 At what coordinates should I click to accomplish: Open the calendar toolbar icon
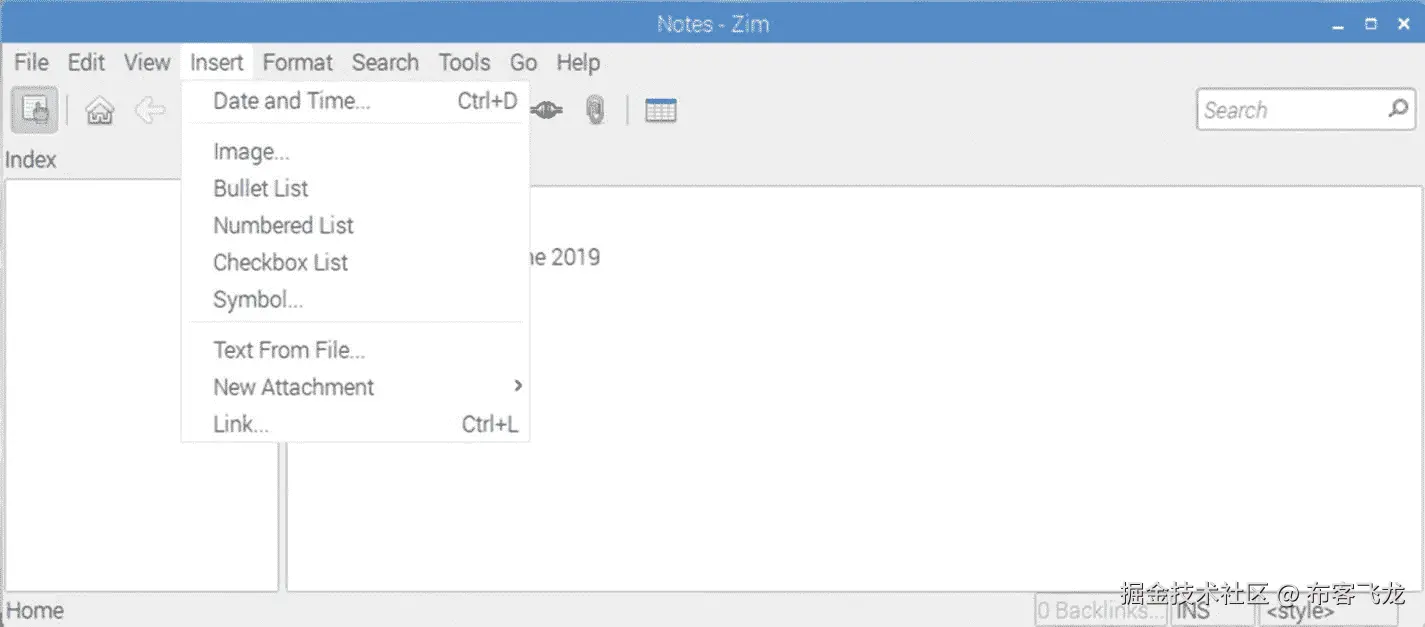tap(660, 110)
